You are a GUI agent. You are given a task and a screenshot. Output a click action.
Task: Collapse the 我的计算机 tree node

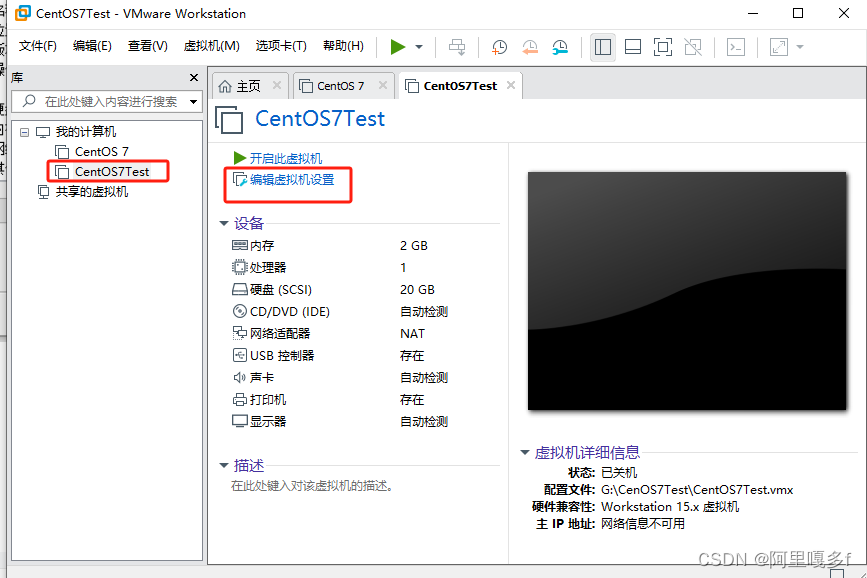pyautogui.click(x=24, y=130)
